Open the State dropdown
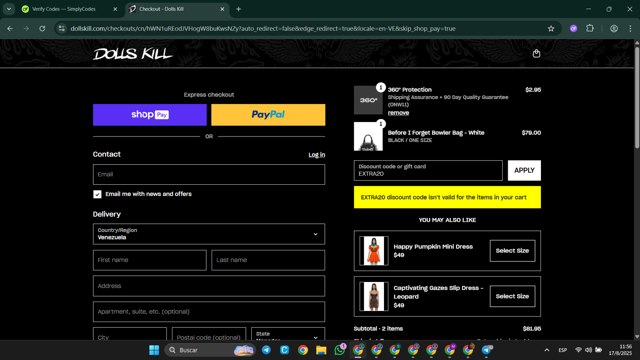Viewport: 640px width, 360px height. tap(288, 334)
